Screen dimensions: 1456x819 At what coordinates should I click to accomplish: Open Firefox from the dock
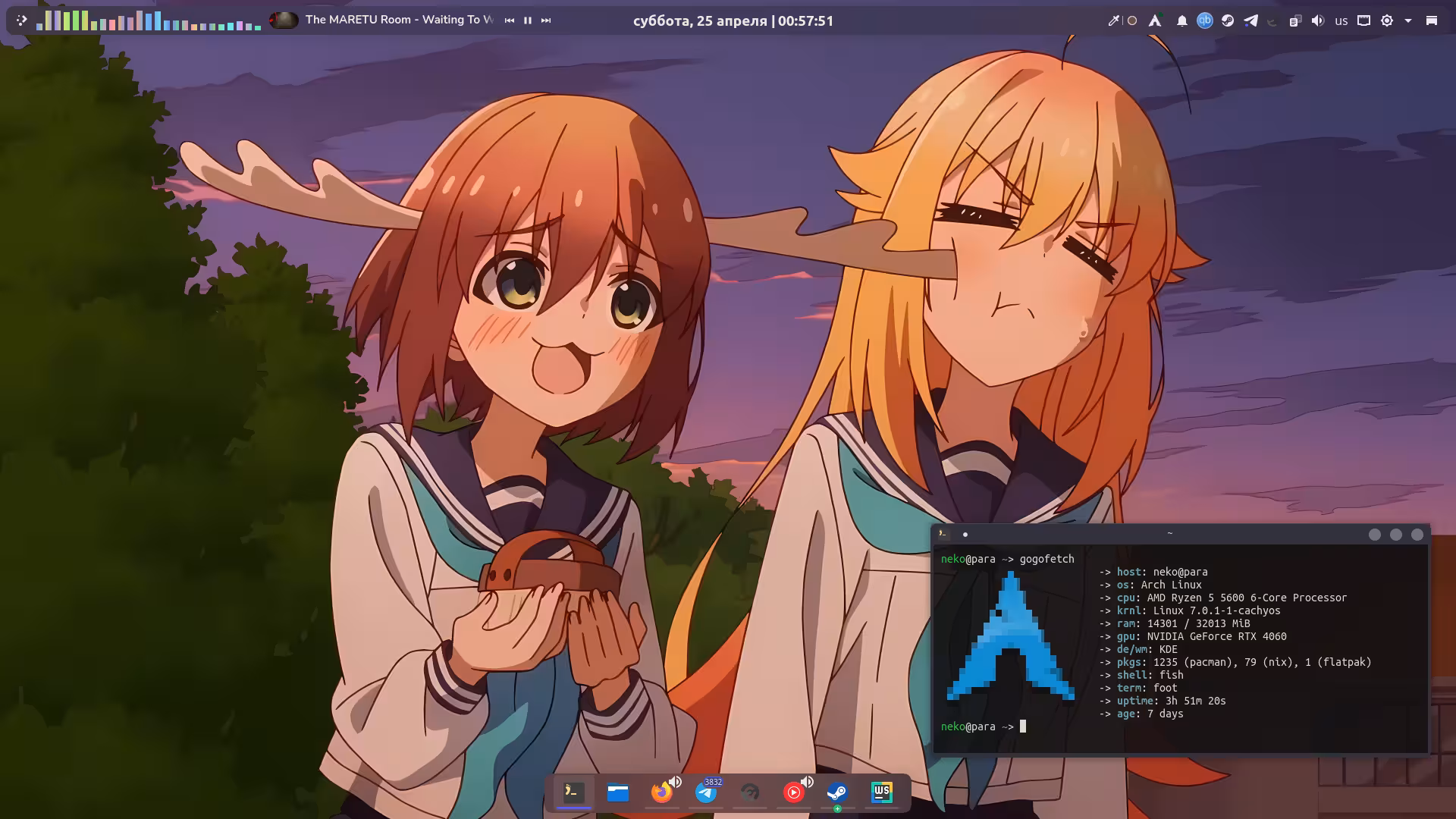[661, 793]
